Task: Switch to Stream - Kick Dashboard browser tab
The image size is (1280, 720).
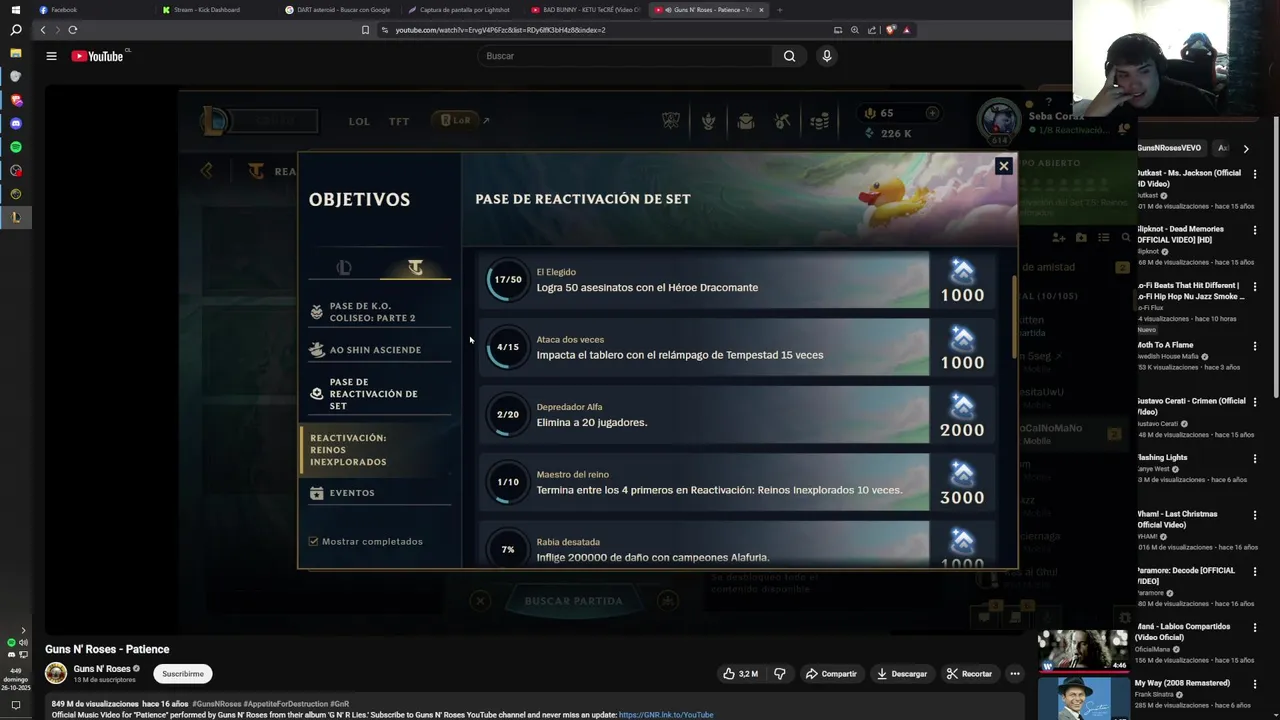Action: tap(218, 10)
